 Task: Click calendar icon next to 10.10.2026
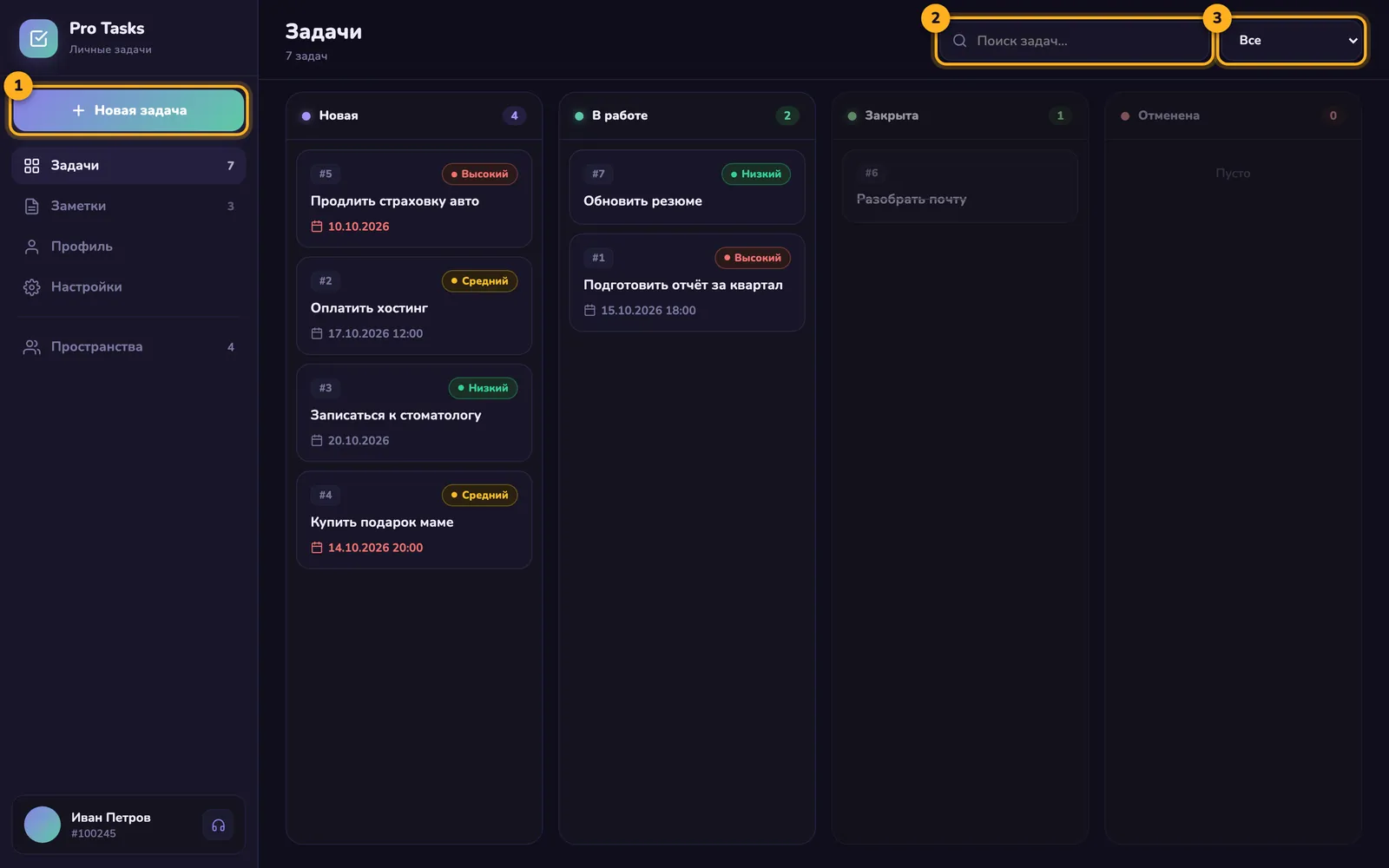pyautogui.click(x=317, y=227)
